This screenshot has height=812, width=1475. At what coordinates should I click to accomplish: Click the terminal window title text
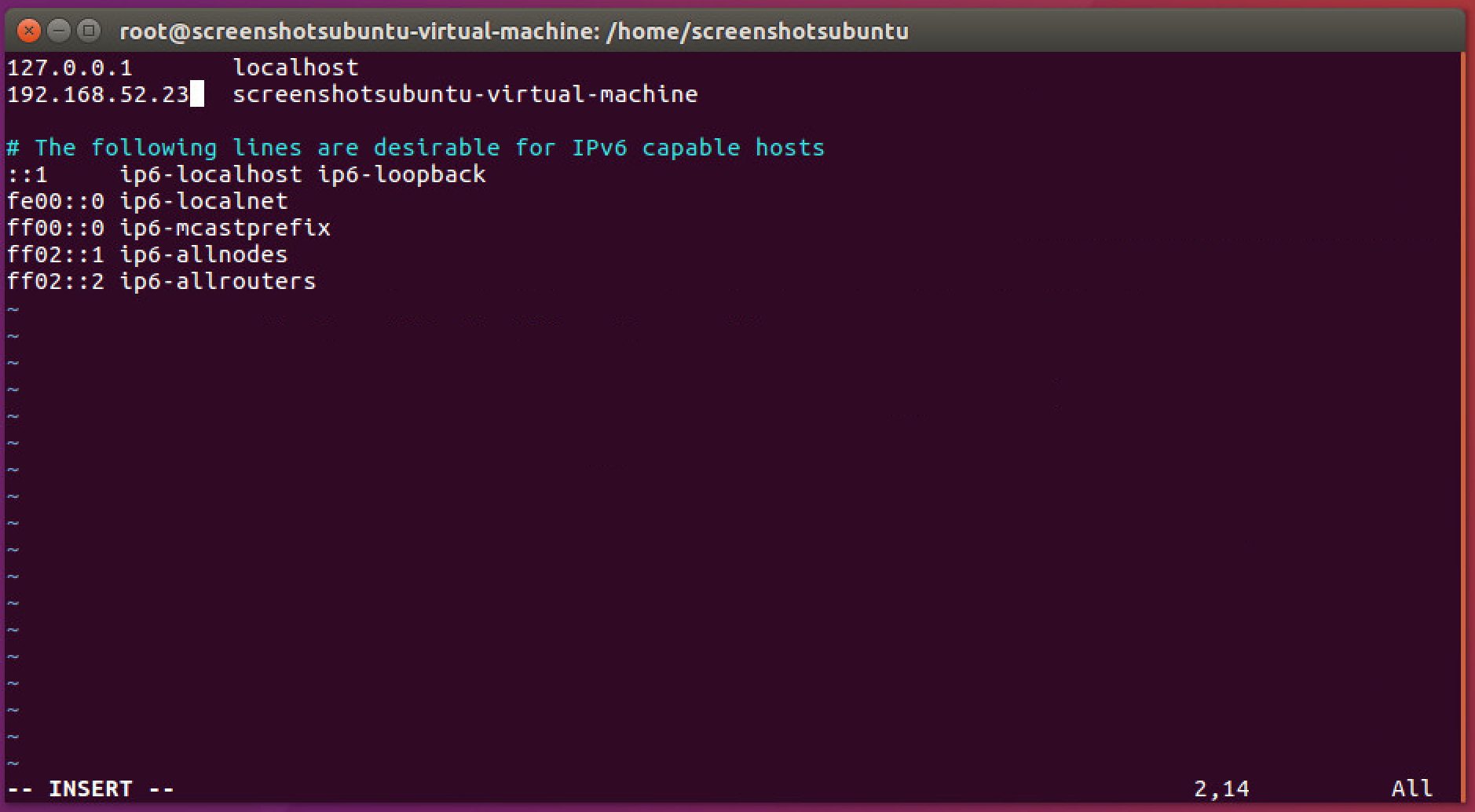point(514,31)
